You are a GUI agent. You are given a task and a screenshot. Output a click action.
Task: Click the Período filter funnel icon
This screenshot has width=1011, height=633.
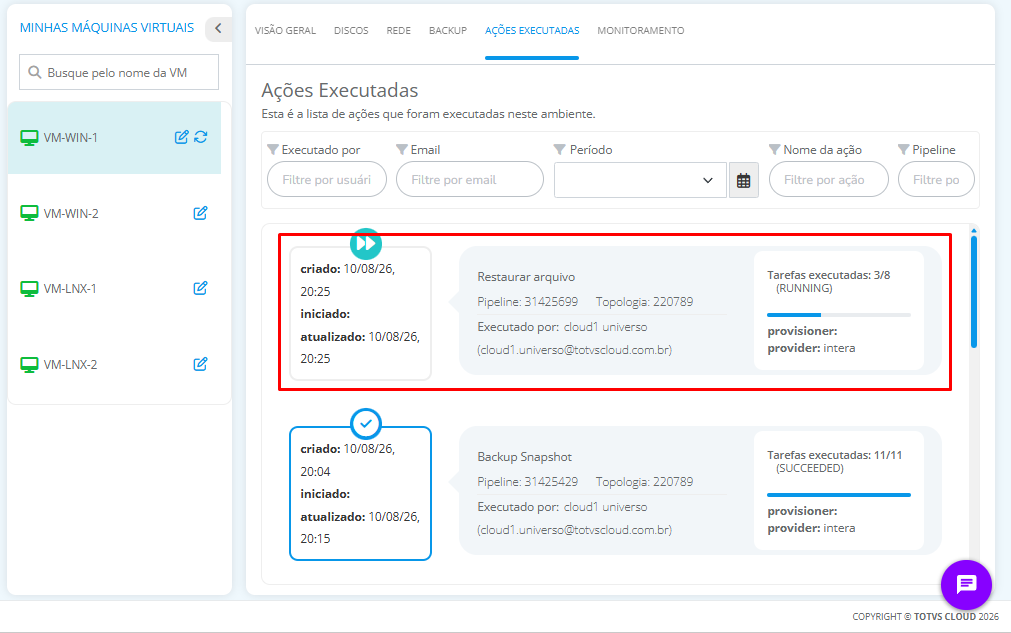[560, 150]
